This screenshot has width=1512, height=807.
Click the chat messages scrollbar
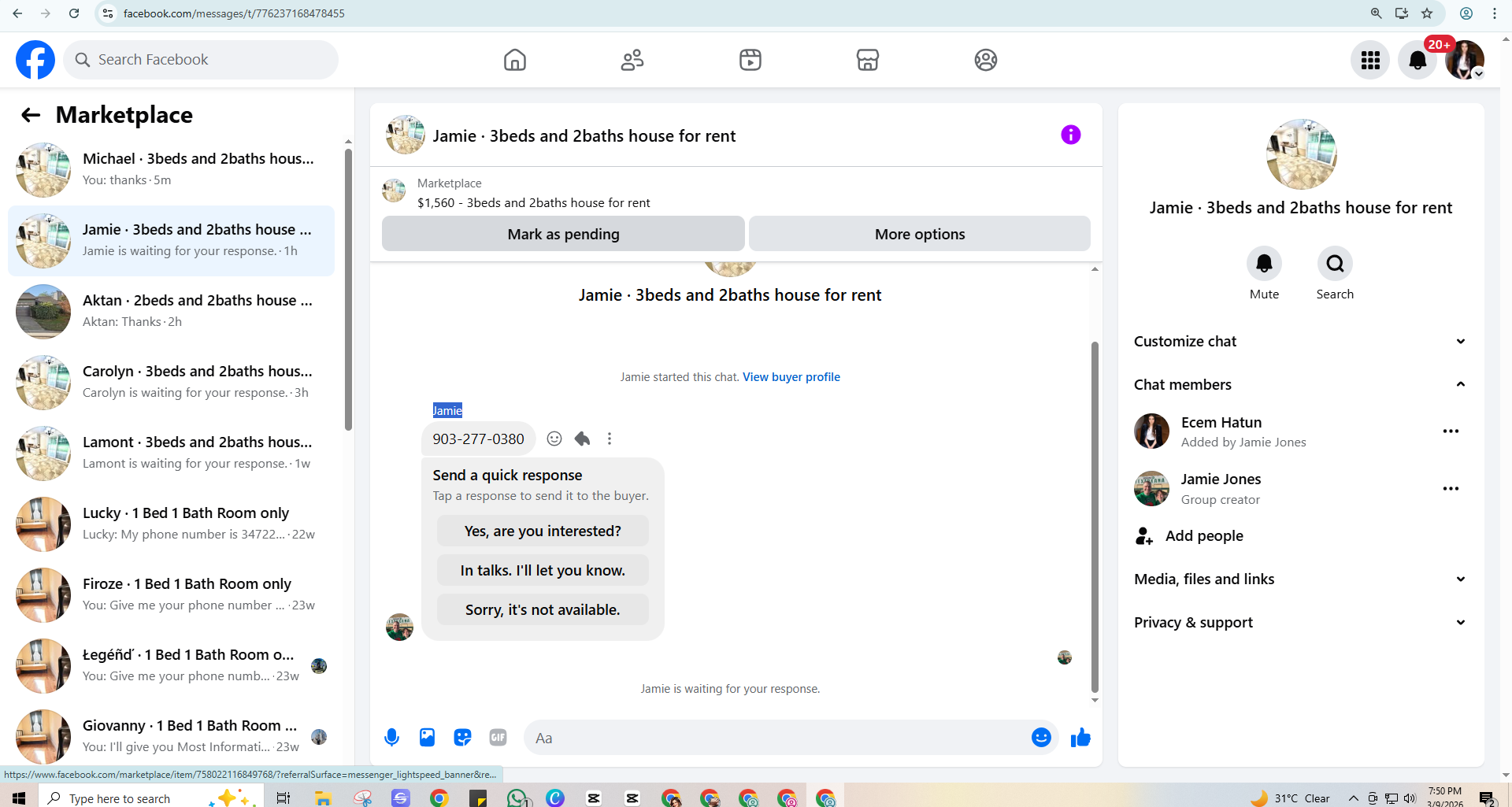click(1095, 516)
